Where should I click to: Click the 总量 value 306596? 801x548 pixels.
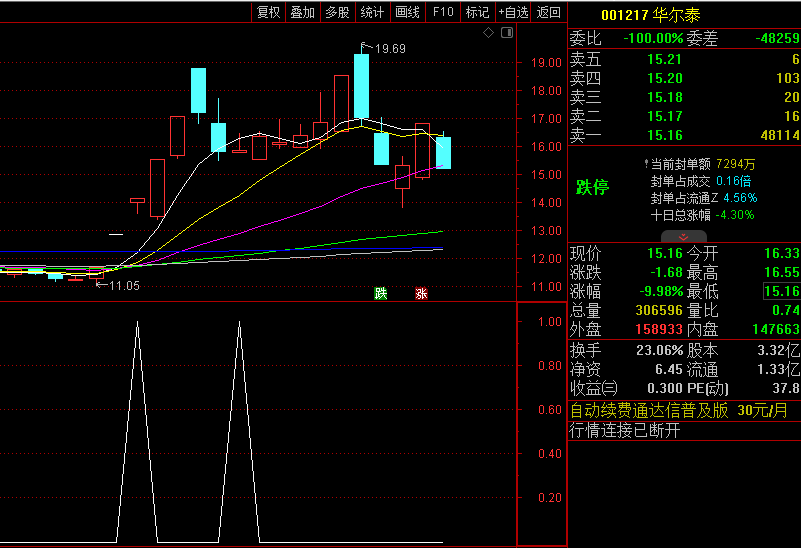pyautogui.click(x=659, y=311)
